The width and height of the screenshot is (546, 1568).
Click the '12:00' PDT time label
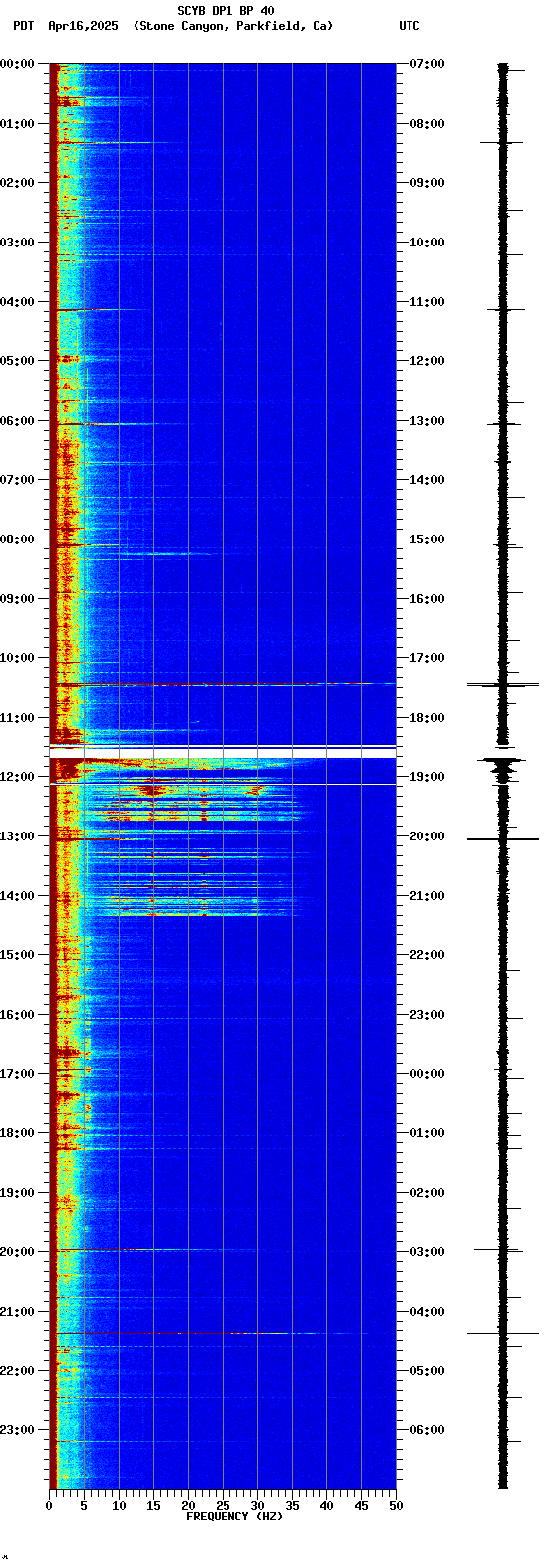point(17,777)
